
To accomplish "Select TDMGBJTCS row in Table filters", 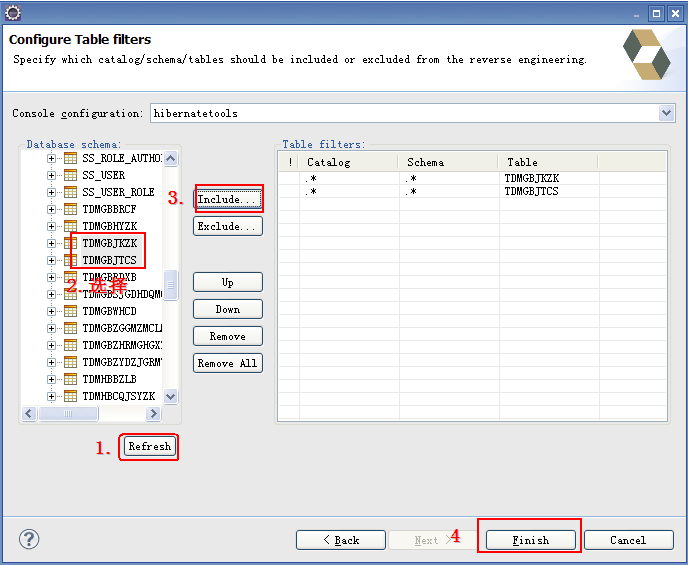I will [472, 191].
